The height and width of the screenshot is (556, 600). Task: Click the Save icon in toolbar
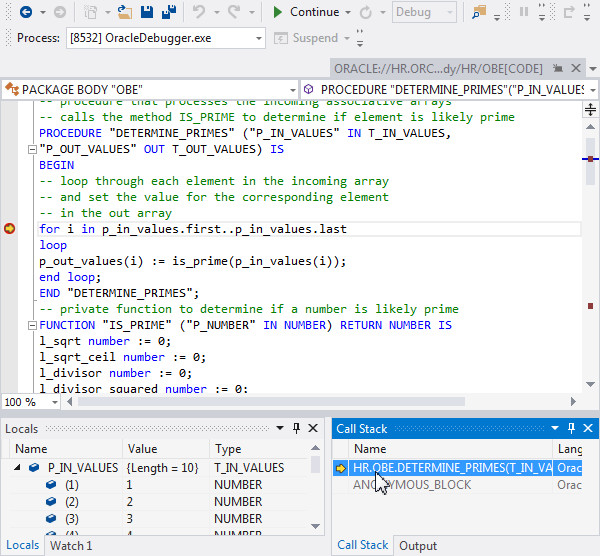[x=148, y=12]
